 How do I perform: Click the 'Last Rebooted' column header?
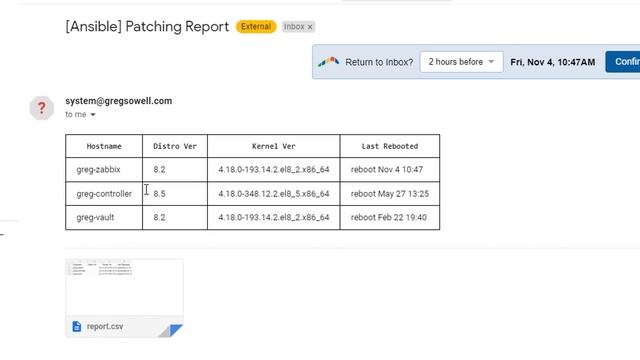(390, 146)
